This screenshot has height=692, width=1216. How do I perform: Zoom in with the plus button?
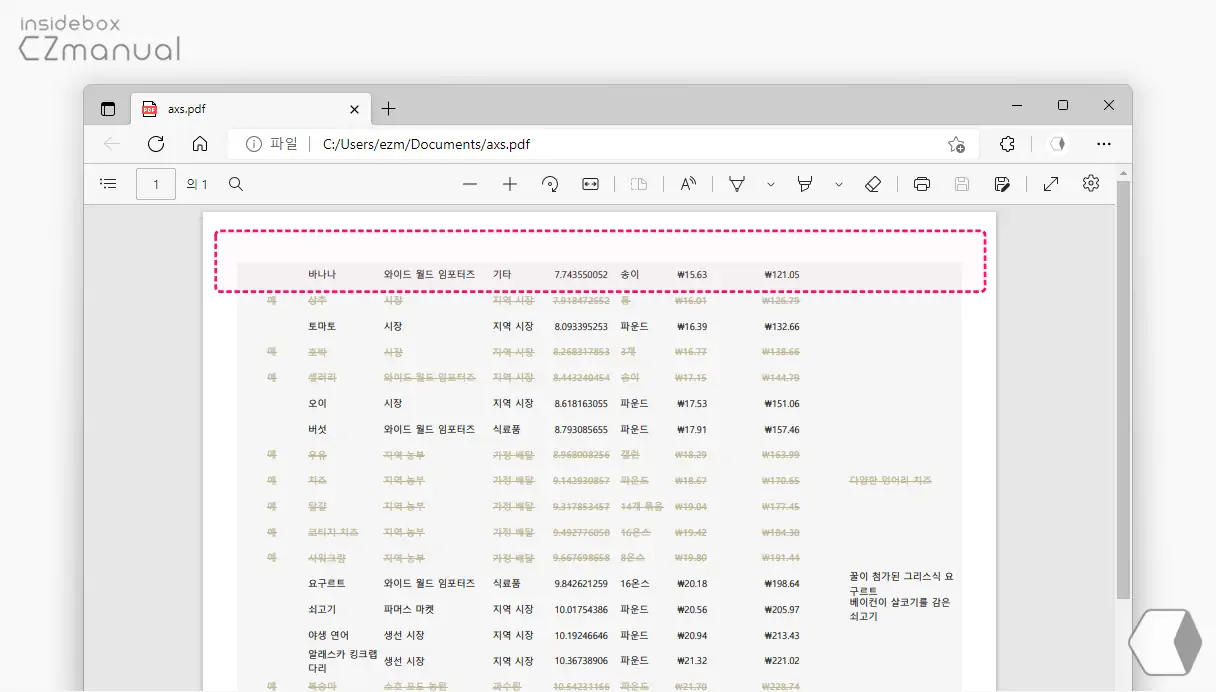[x=510, y=184]
